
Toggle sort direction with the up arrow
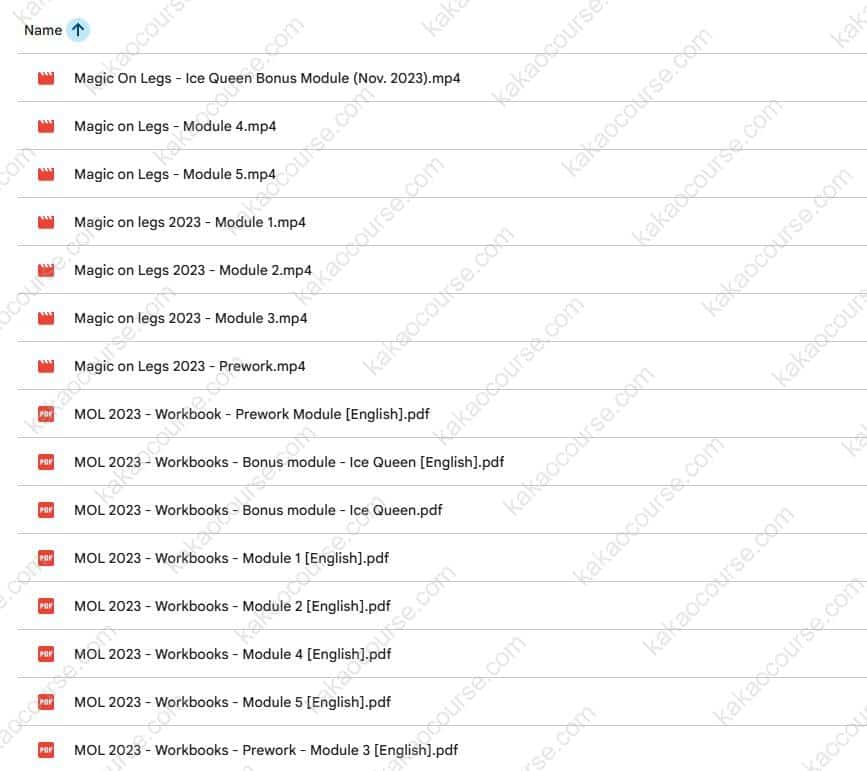click(x=78, y=30)
